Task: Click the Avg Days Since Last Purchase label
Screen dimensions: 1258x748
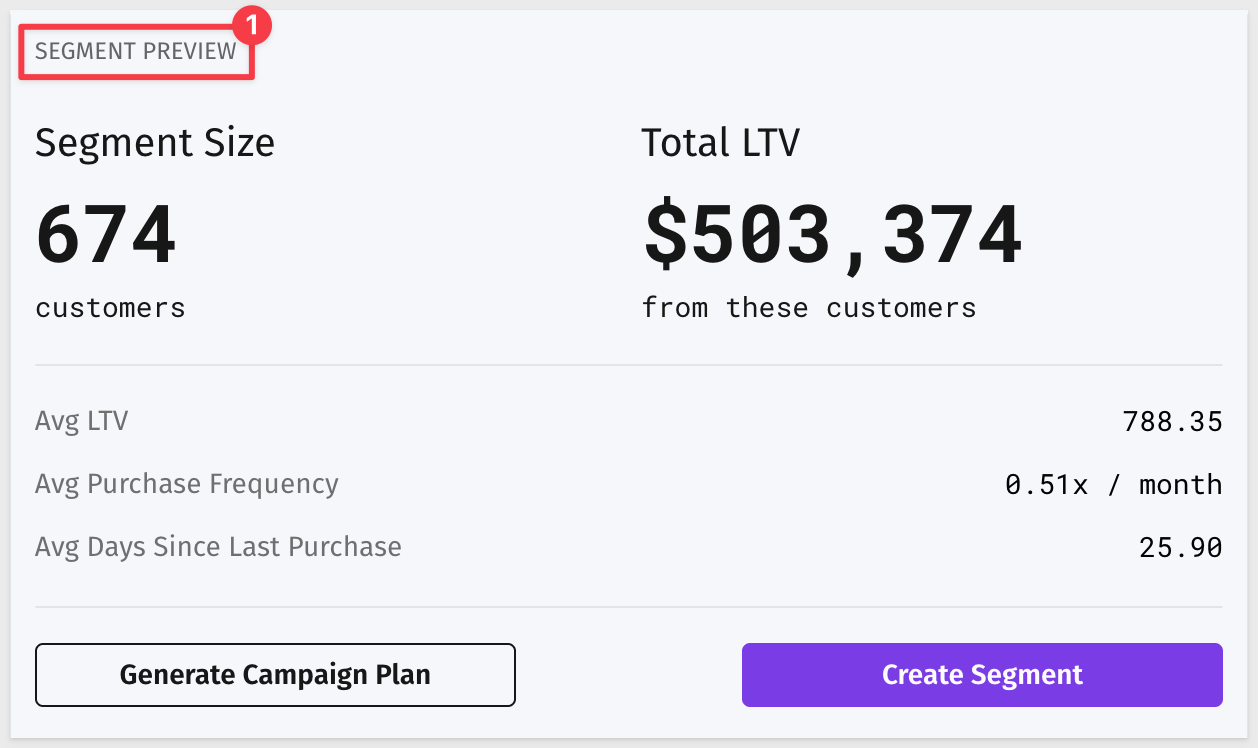Action: [218, 547]
